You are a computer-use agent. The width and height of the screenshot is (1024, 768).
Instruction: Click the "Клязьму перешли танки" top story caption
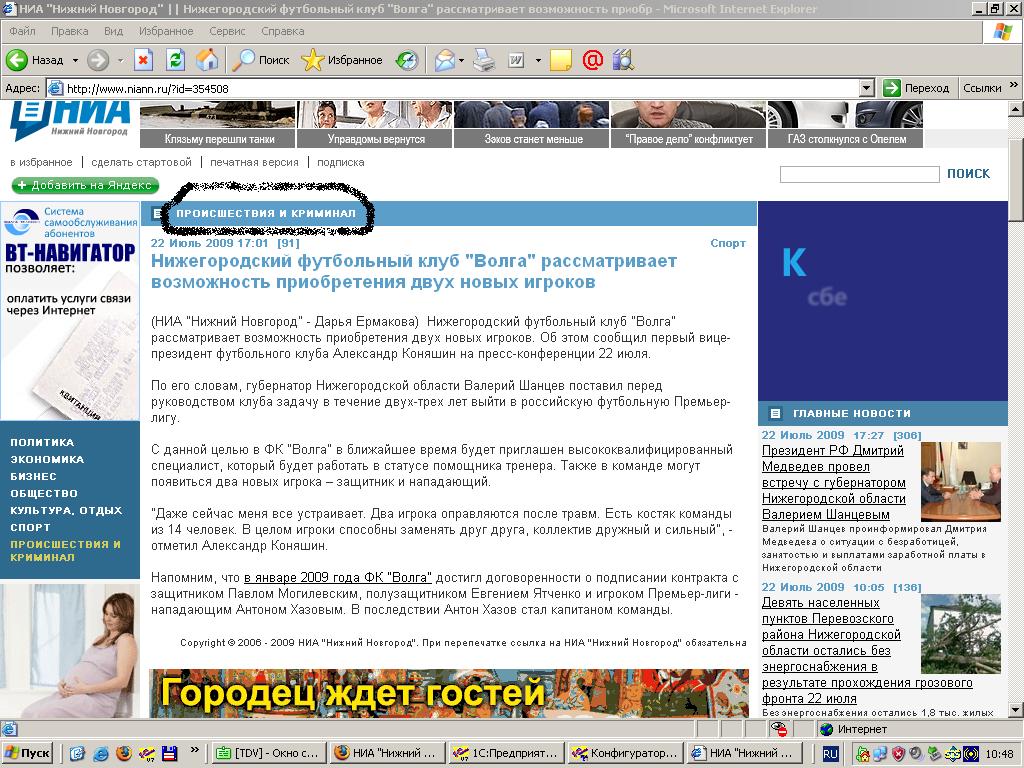219,139
